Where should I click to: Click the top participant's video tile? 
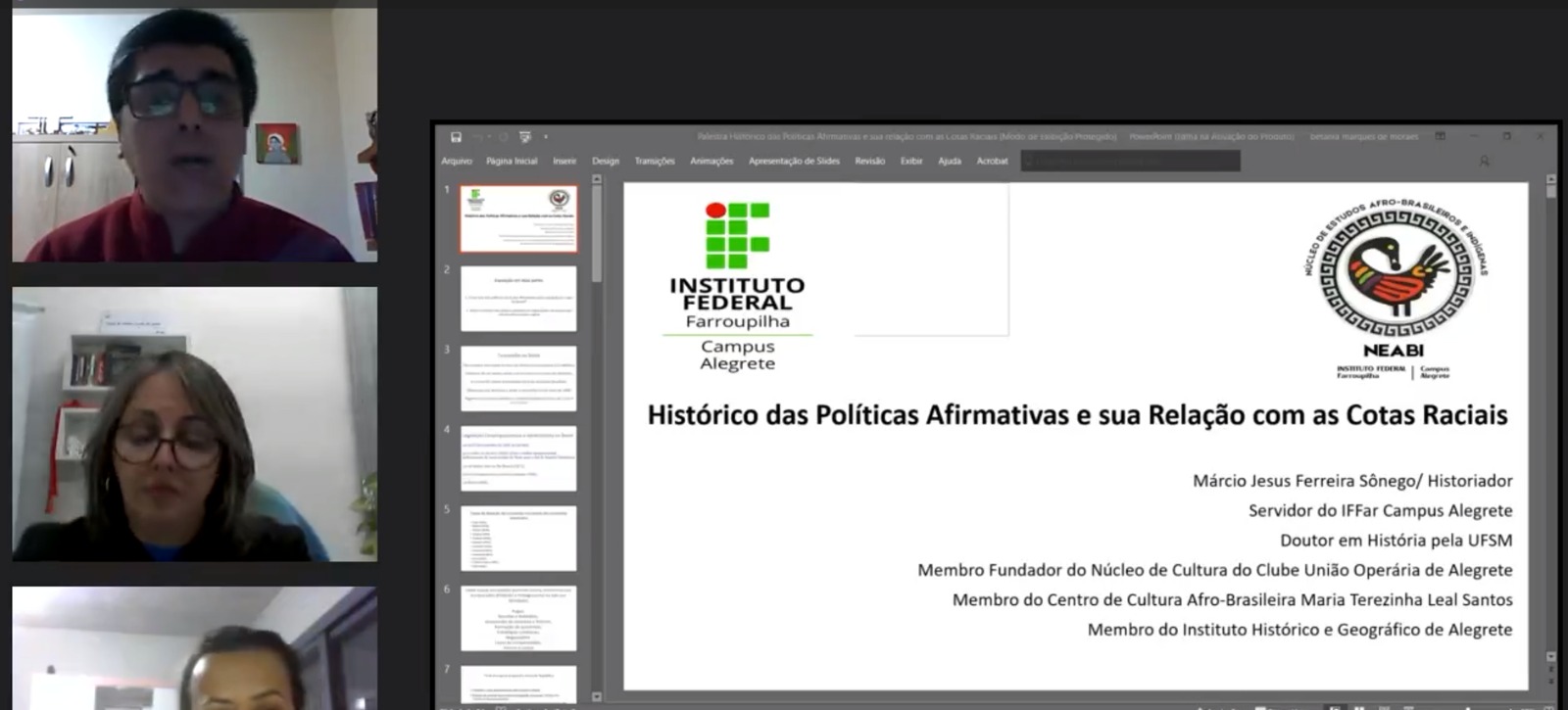[194, 135]
